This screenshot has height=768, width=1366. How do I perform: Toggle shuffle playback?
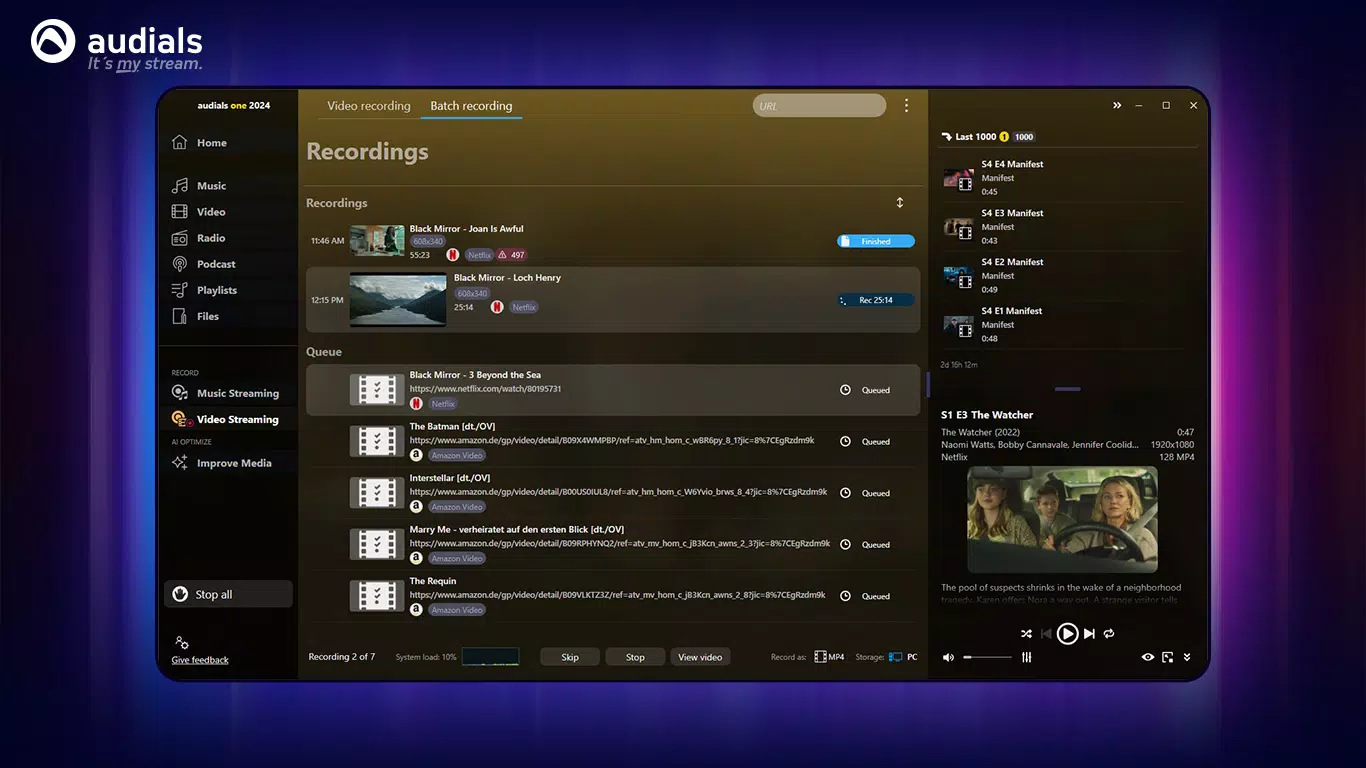click(1026, 633)
